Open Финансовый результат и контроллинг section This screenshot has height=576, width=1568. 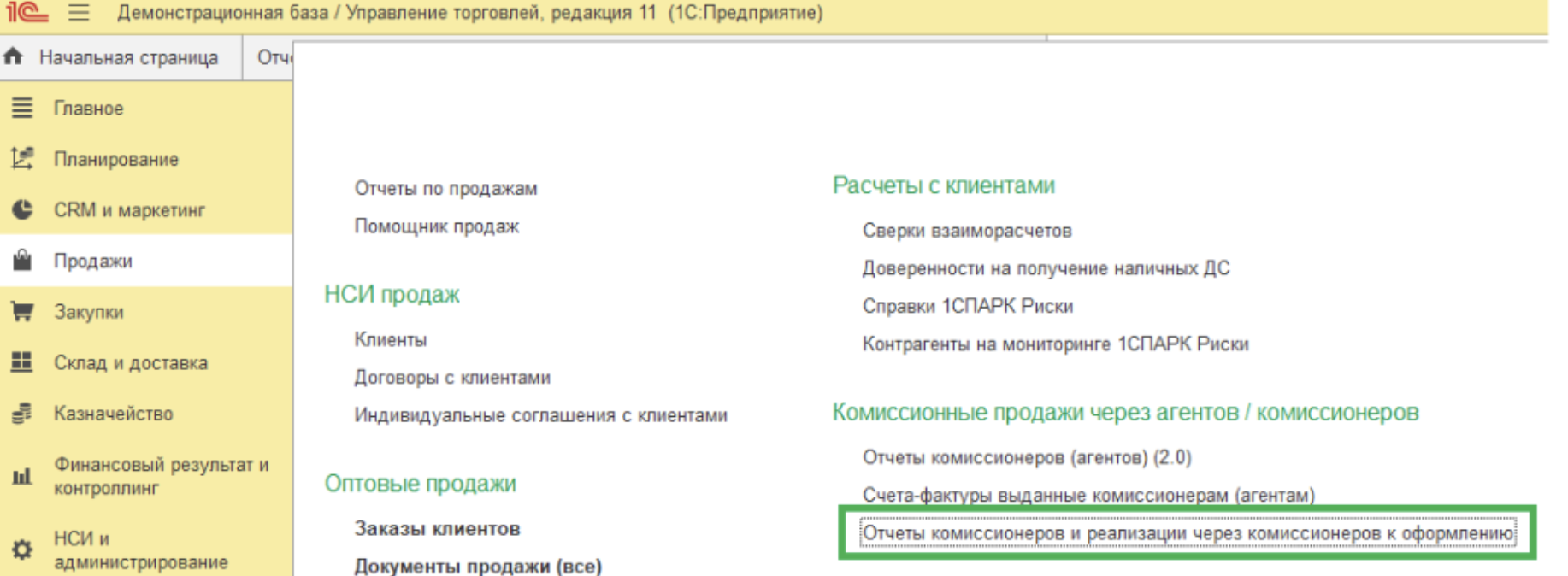(161, 476)
